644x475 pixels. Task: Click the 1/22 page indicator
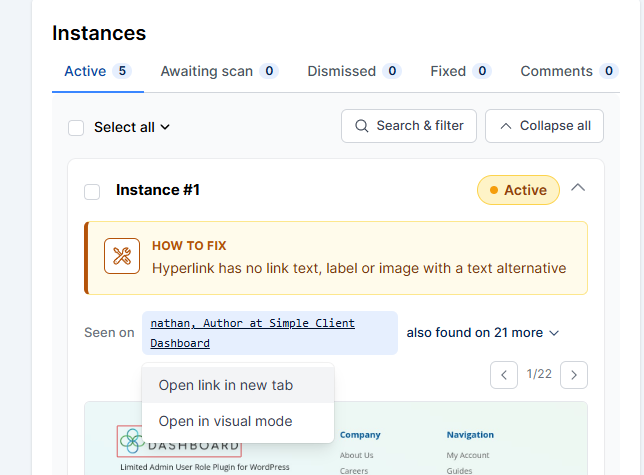coord(539,374)
